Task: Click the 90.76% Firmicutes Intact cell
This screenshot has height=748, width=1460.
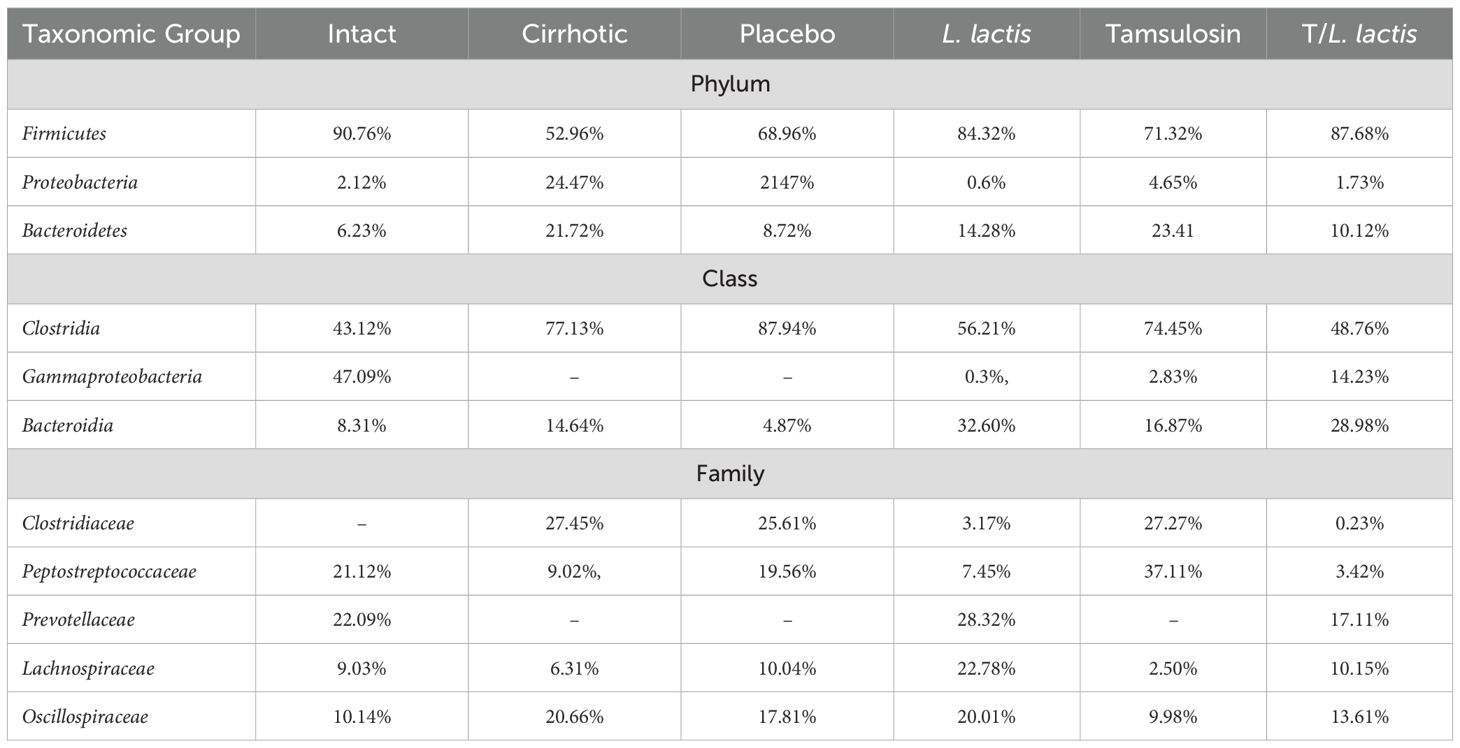Action: 361,133
